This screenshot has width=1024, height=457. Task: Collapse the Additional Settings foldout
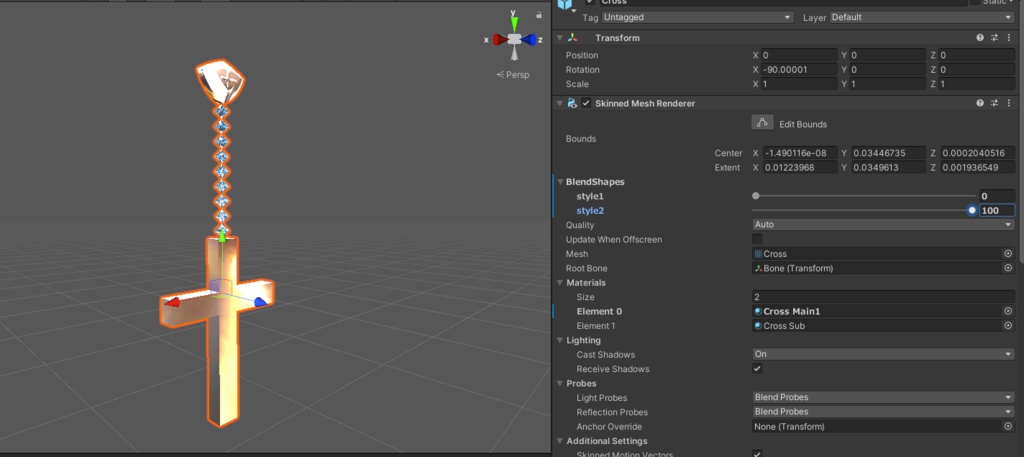tap(560, 440)
